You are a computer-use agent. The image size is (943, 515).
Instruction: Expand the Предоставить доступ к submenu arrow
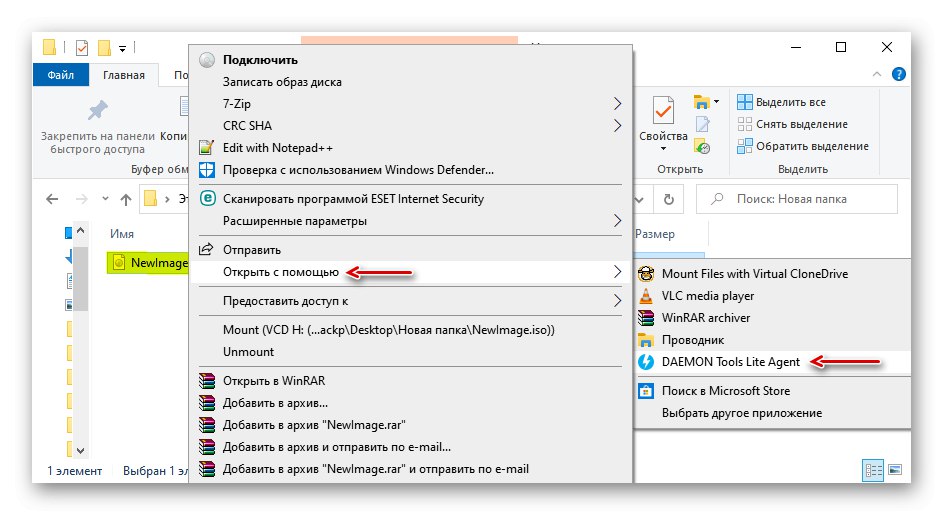coord(617,301)
